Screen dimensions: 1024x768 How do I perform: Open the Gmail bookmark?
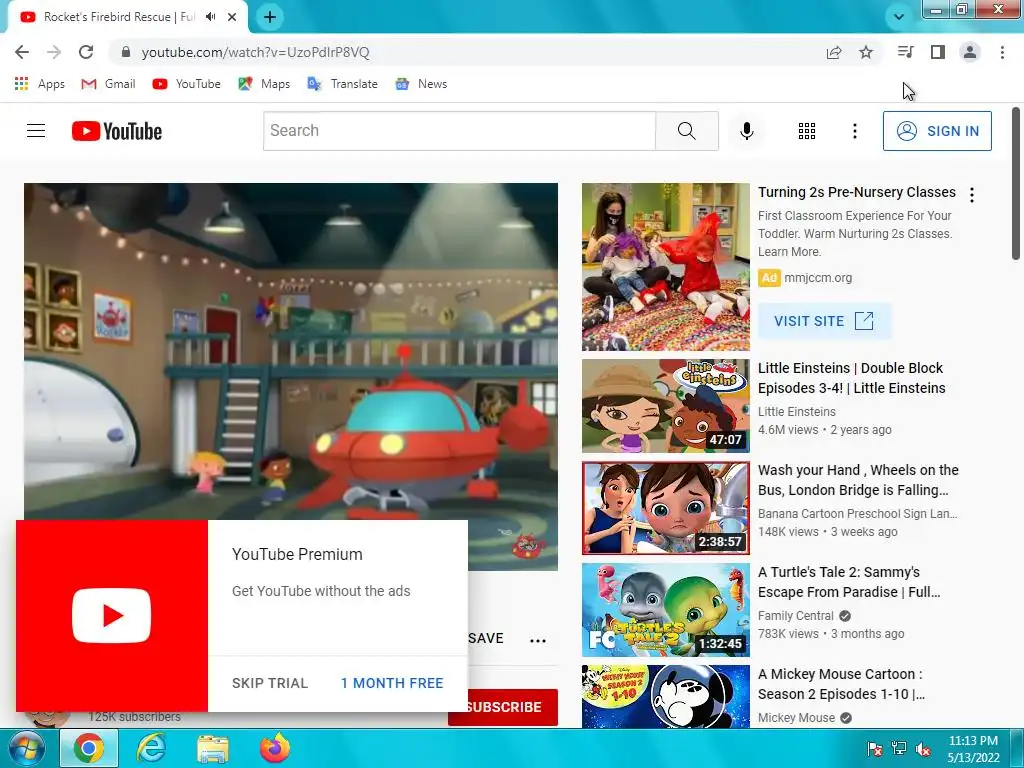[108, 84]
